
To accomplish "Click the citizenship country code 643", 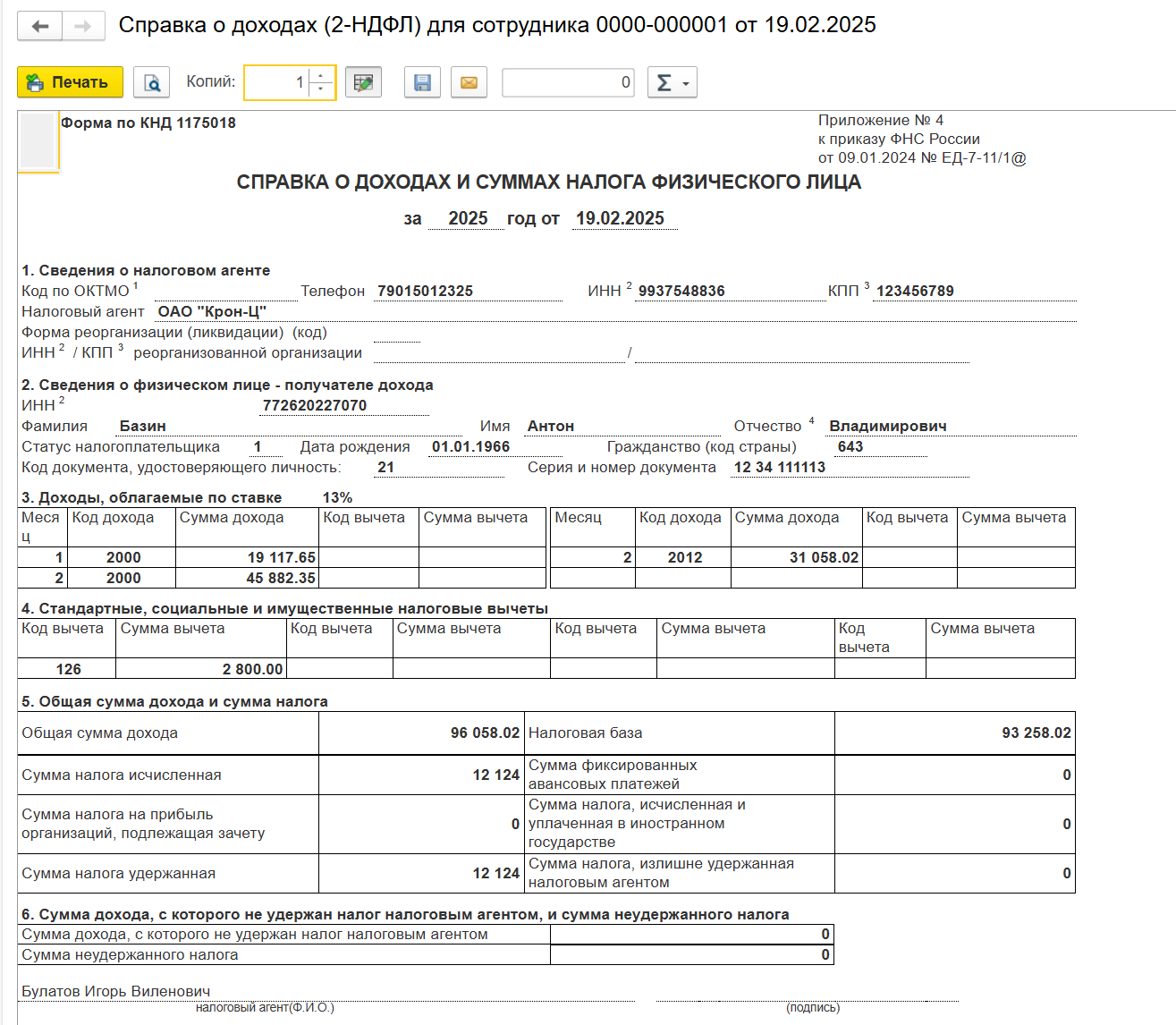I will (x=850, y=447).
